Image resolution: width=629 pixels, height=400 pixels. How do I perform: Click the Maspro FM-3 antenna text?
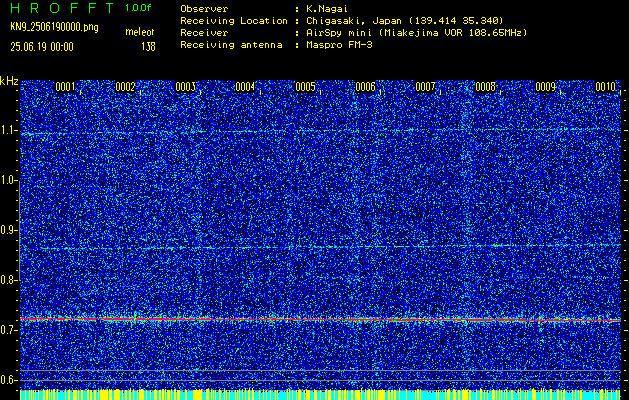click(x=339, y=45)
